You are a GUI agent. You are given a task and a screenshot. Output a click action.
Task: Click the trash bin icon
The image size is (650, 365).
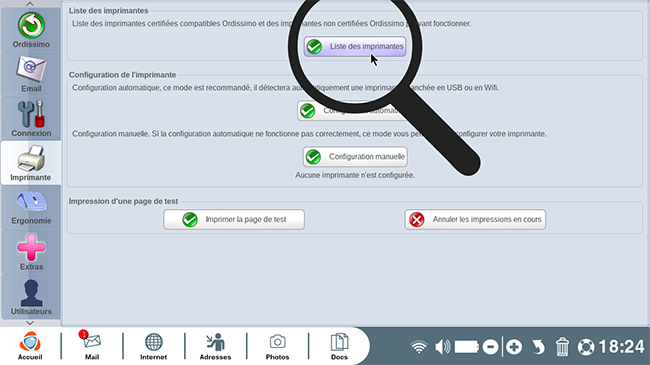pyautogui.click(x=562, y=347)
